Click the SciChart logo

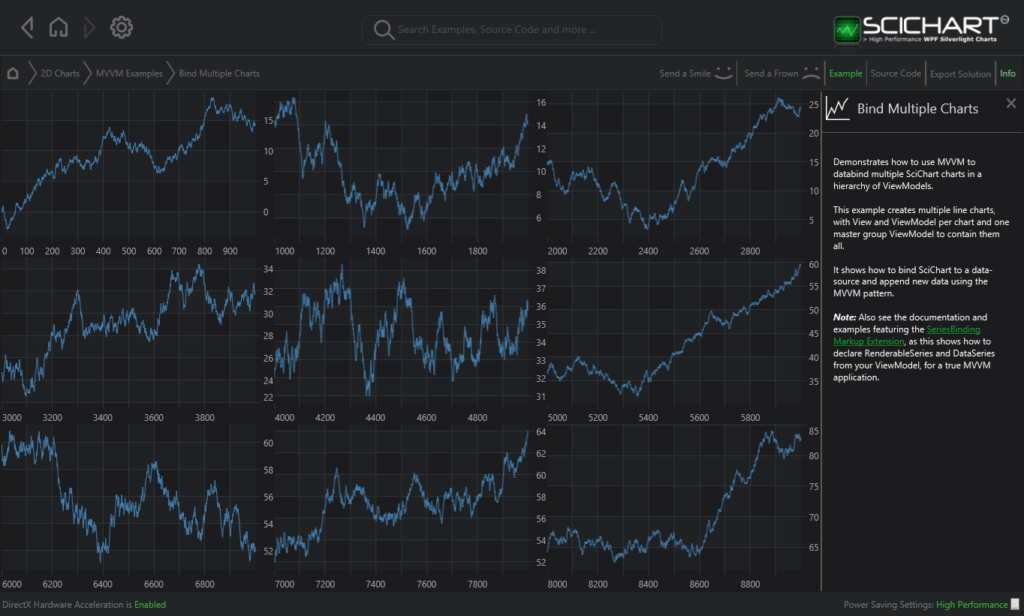(x=921, y=29)
